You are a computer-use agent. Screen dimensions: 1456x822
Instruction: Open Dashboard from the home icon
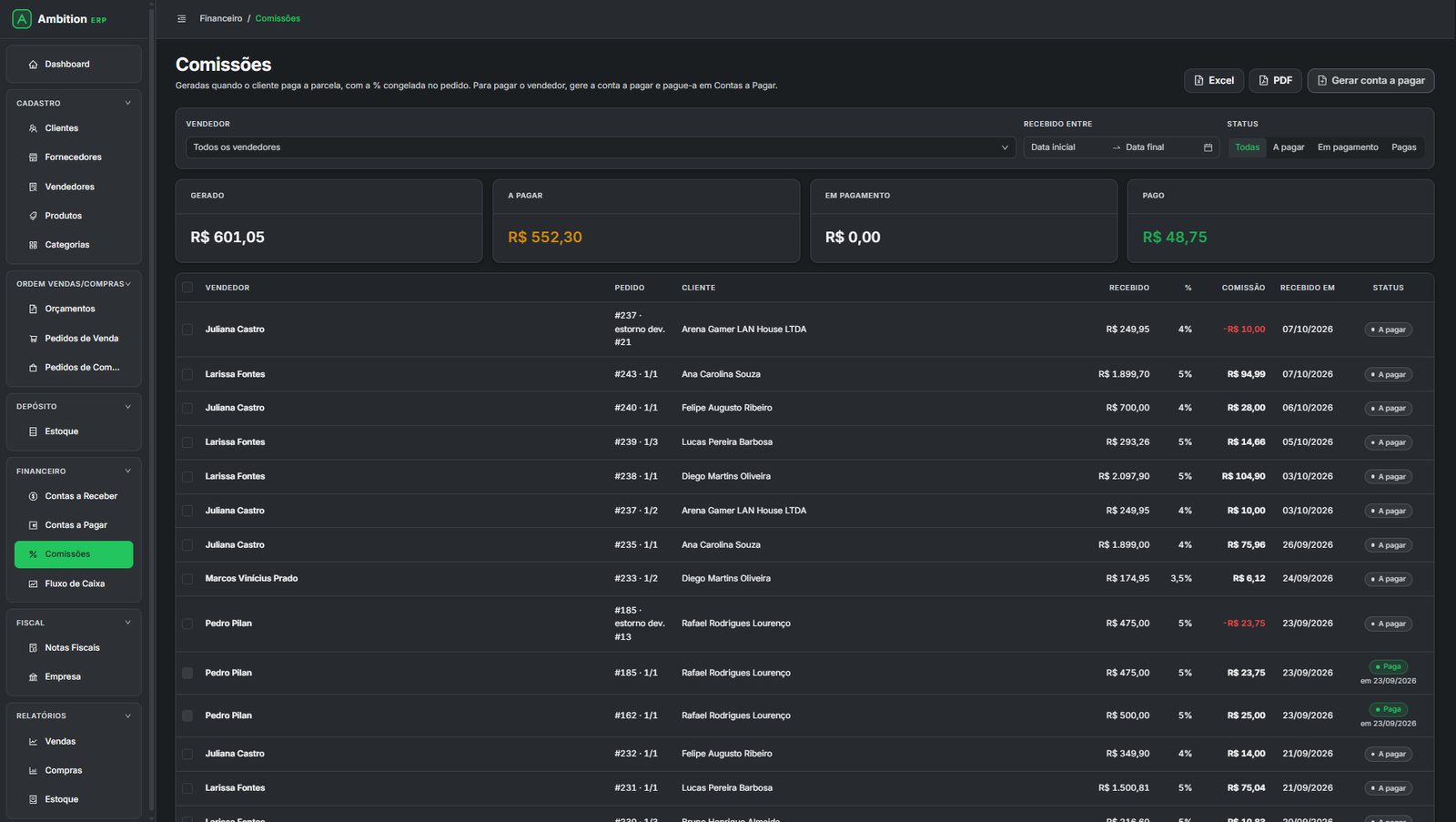(x=34, y=65)
